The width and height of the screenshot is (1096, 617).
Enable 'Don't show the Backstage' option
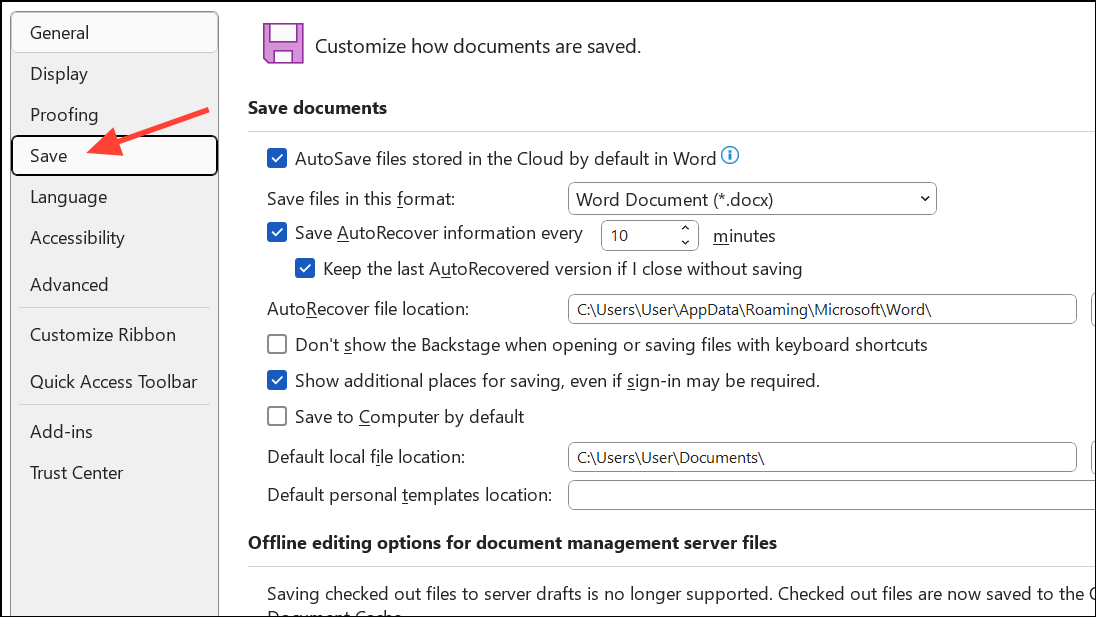[277, 344]
